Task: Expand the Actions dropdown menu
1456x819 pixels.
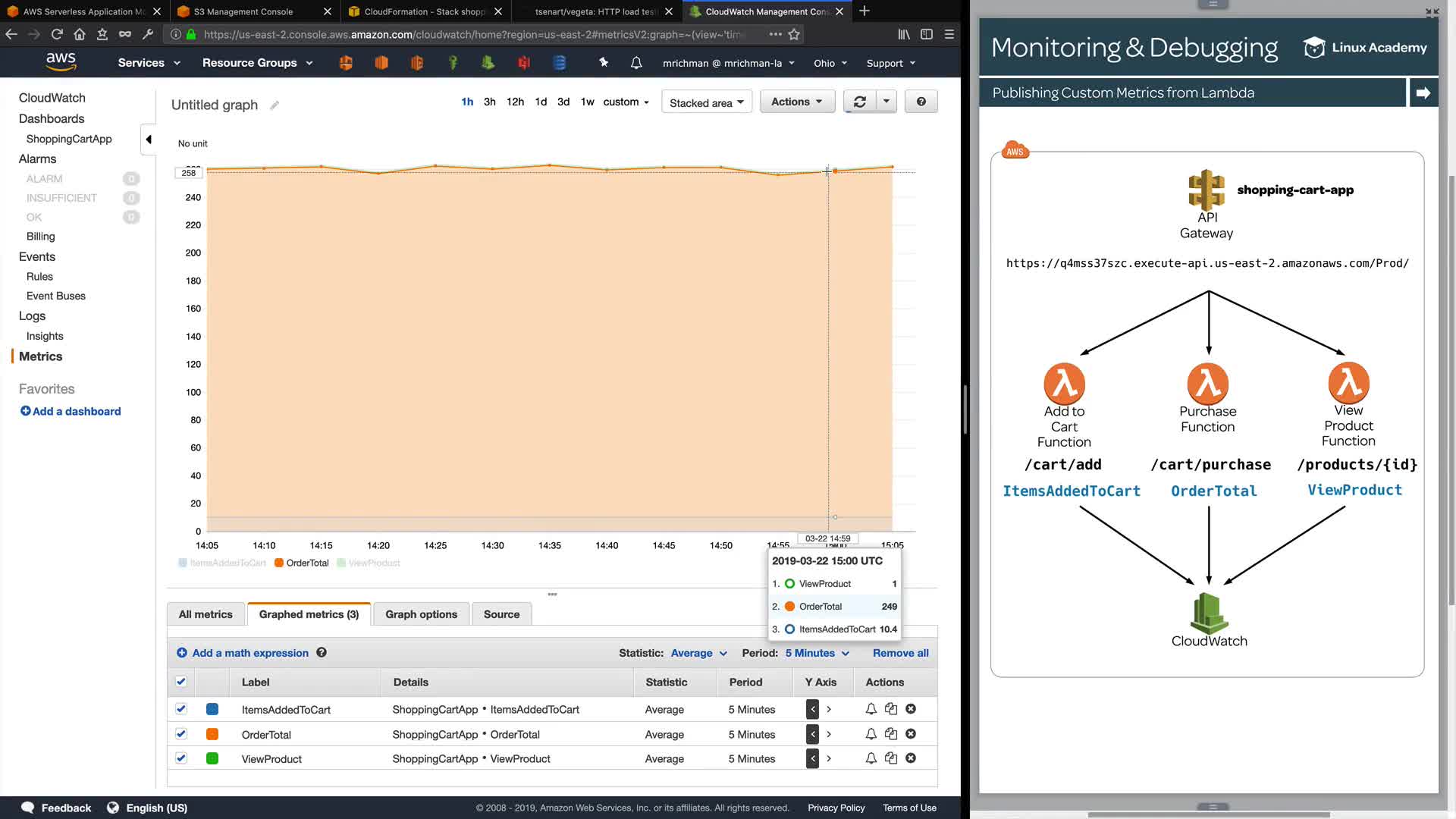Action: (796, 102)
